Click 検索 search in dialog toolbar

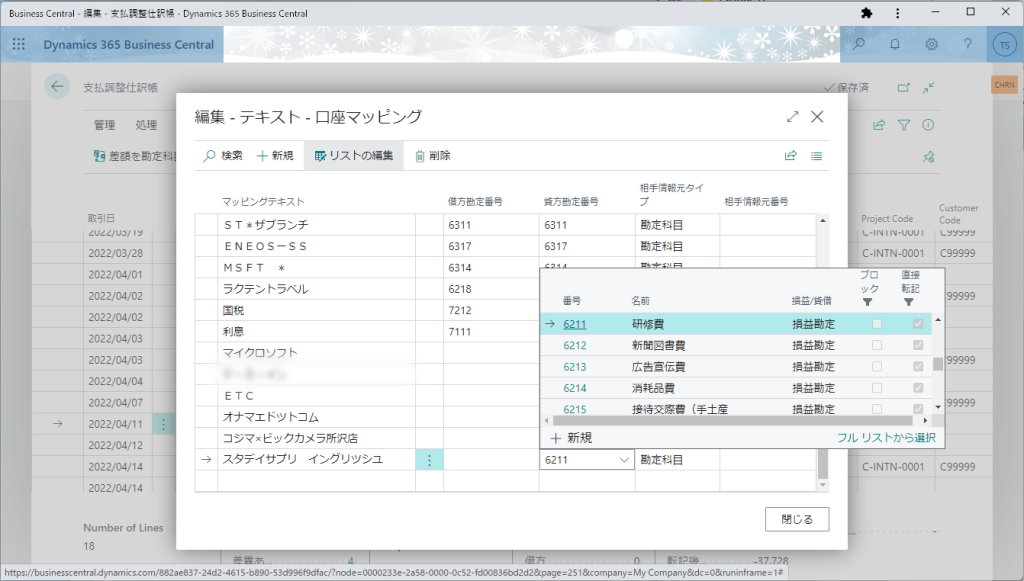(223, 155)
